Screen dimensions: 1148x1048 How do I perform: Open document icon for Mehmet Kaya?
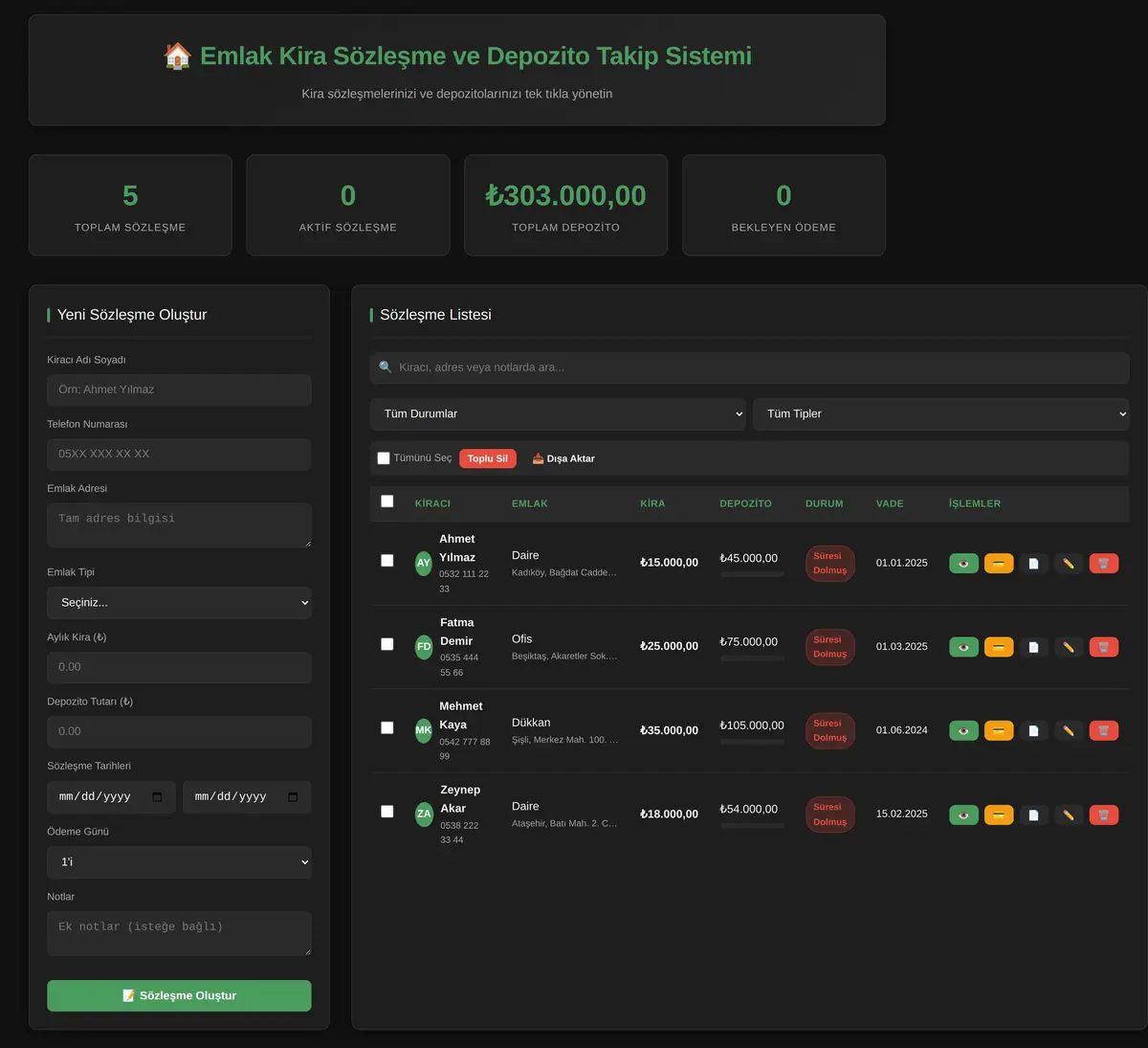click(1033, 730)
